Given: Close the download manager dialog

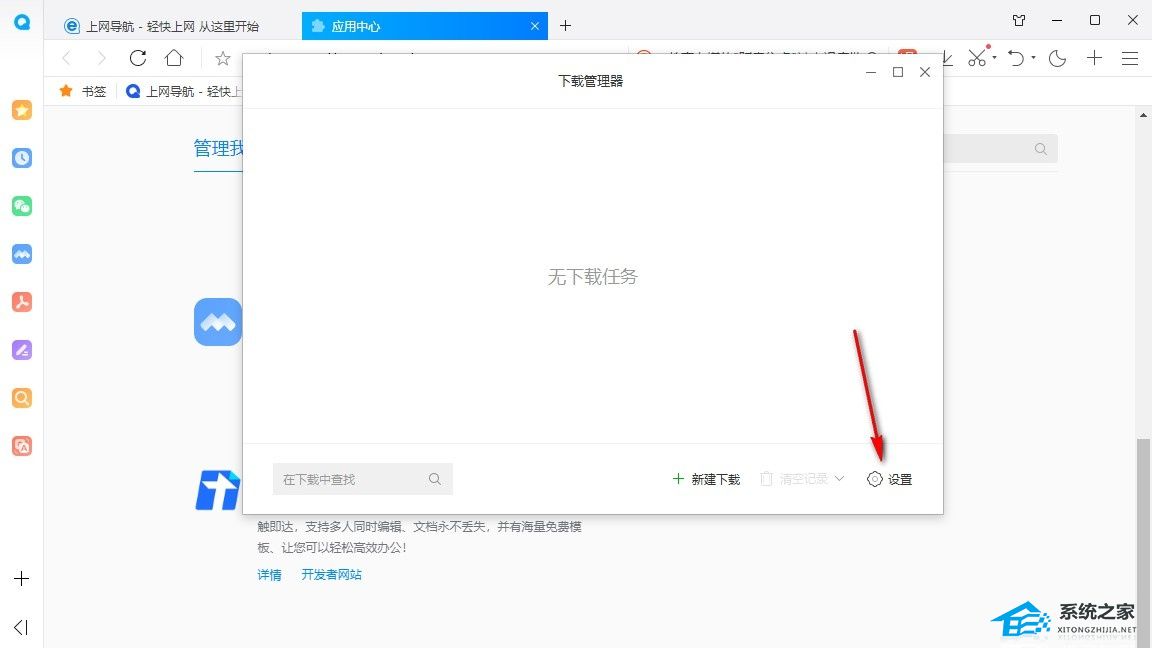Looking at the screenshot, I should coord(925,72).
